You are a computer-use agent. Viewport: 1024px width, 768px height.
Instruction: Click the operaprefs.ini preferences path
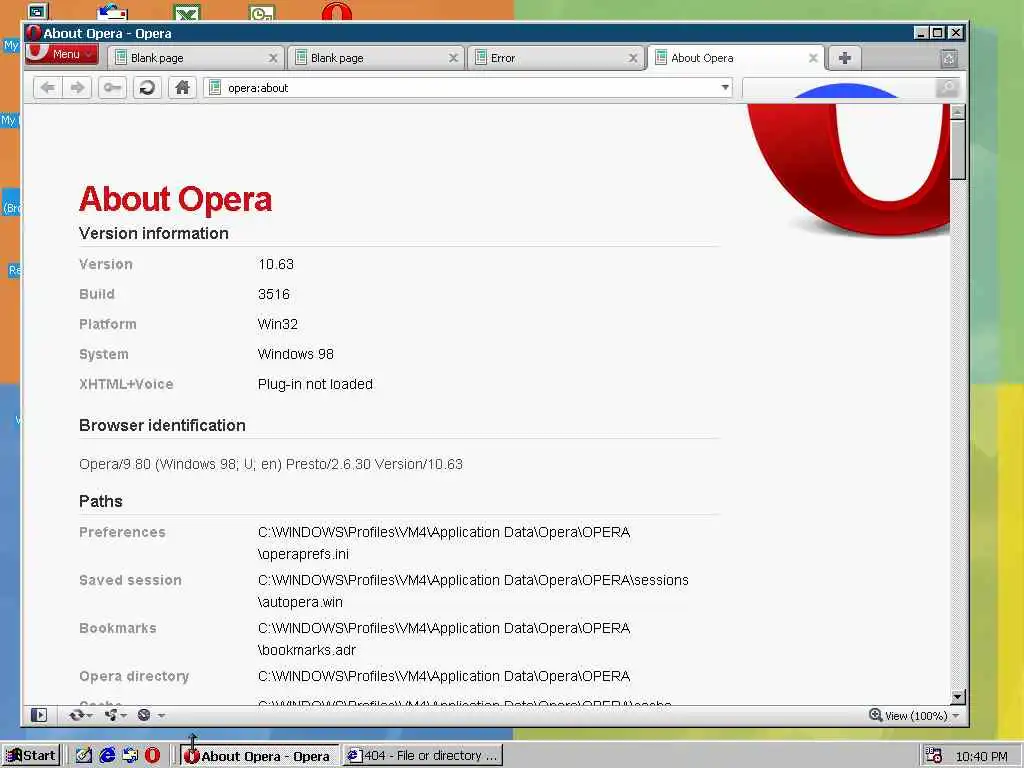click(444, 543)
